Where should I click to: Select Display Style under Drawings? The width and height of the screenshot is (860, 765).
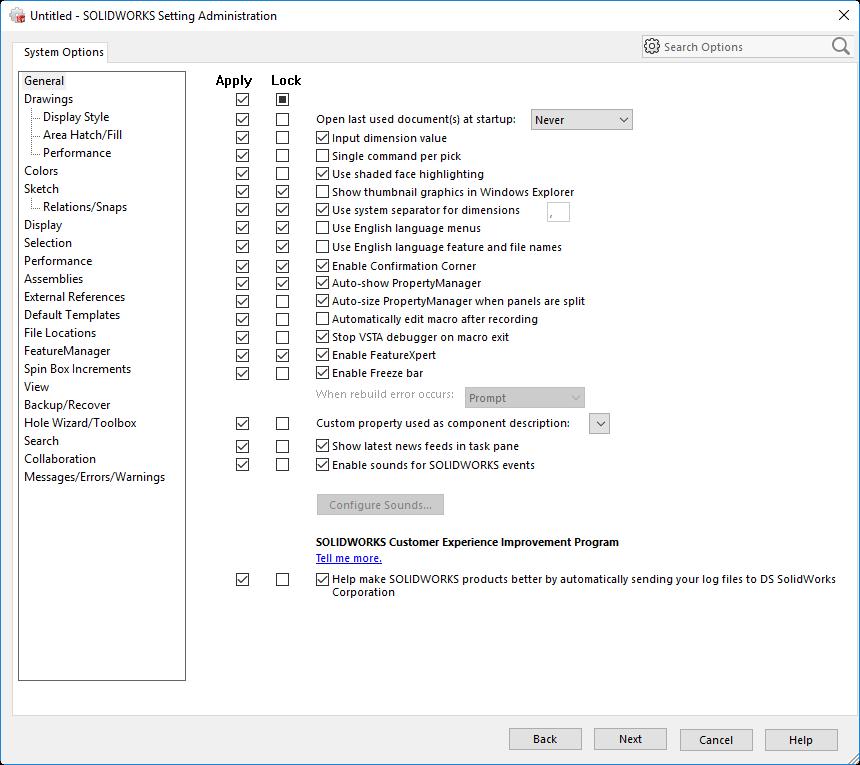point(76,117)
